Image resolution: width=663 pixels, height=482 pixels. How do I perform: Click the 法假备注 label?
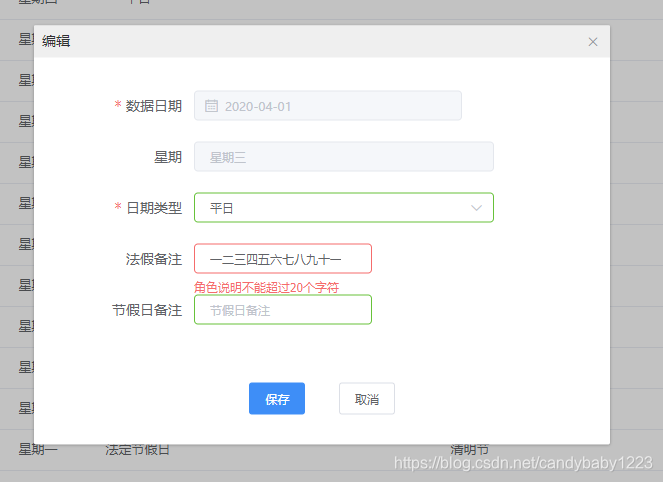(154, 259)
